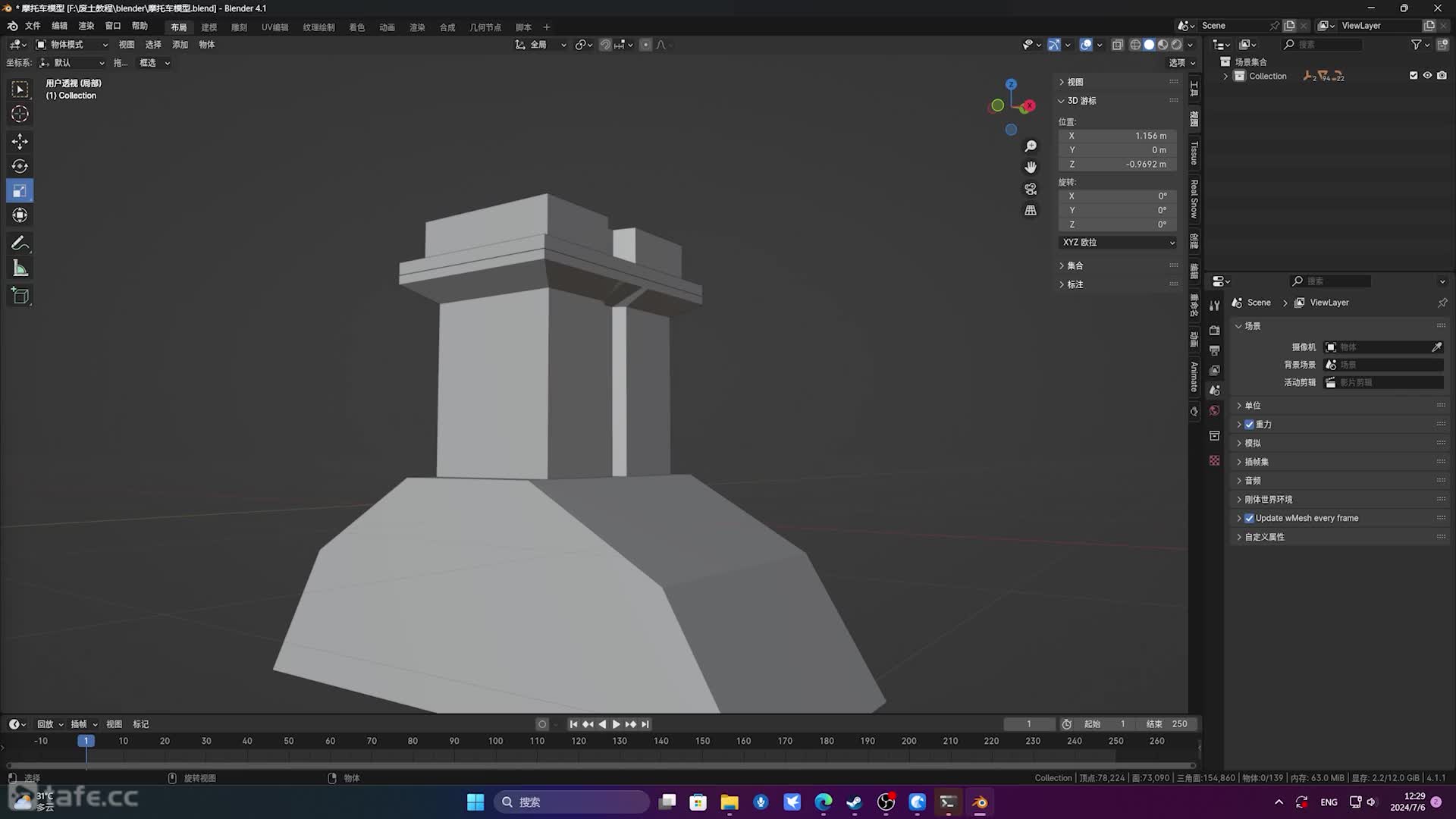Disable Collection render camera icon

pos(1442,76)
